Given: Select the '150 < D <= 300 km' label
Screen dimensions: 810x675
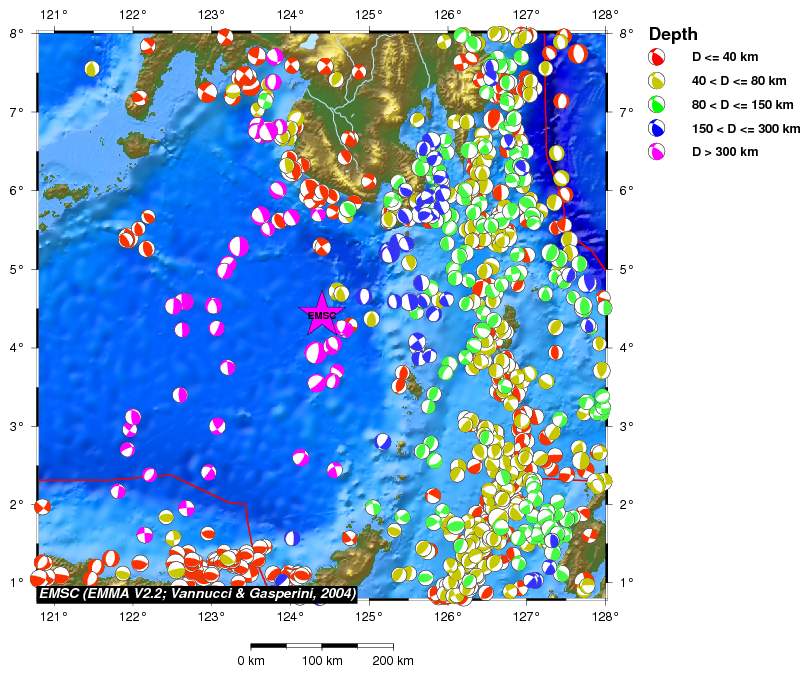Looking at the screenshot, I should [x=747, y=128].
